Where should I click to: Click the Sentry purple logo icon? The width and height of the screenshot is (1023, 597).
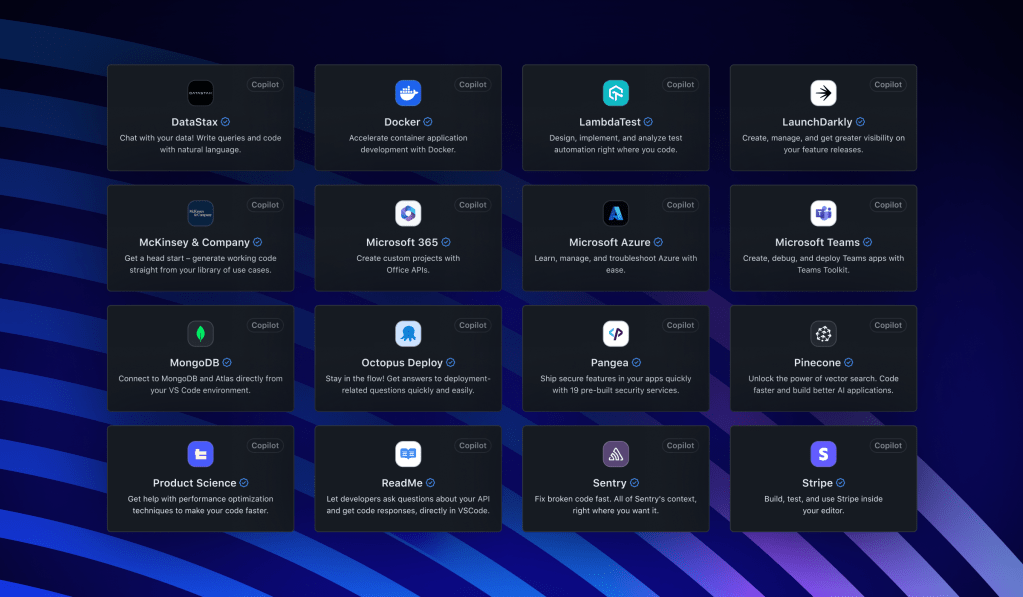(615, 453)
